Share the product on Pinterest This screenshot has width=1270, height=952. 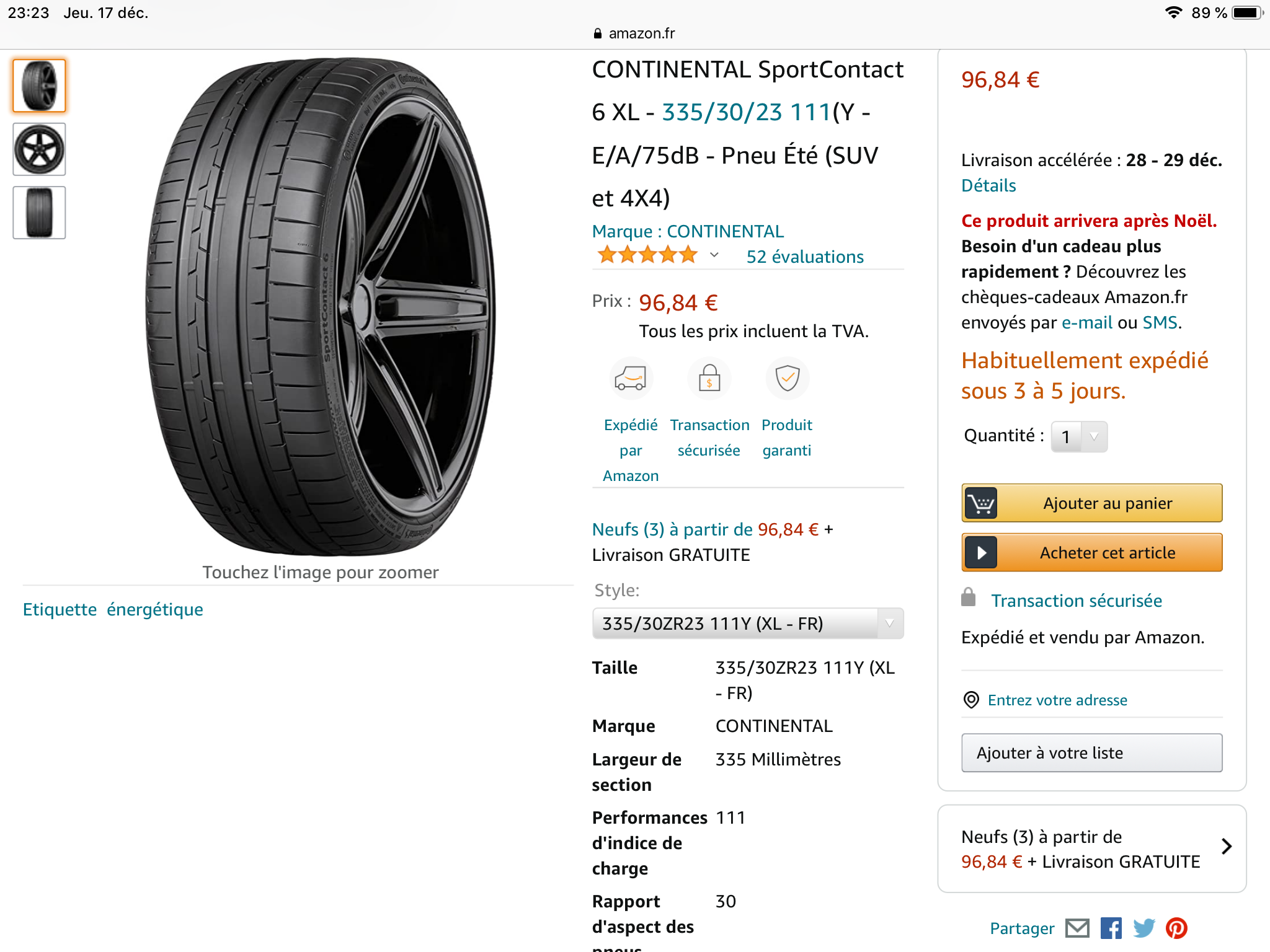[x=1176, y=928]
